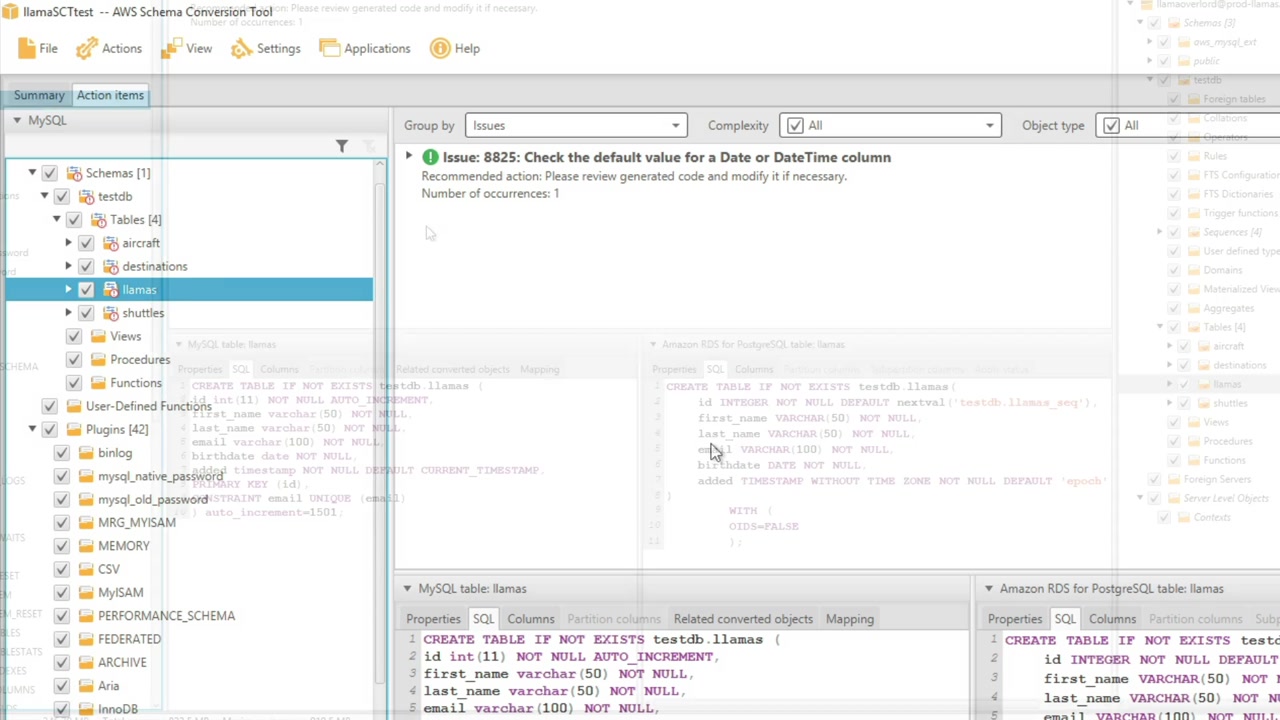The image size is (1280, 720).
Task: Open the Columns tab for MySQL table llamas
Action: (x=530, y=619)
